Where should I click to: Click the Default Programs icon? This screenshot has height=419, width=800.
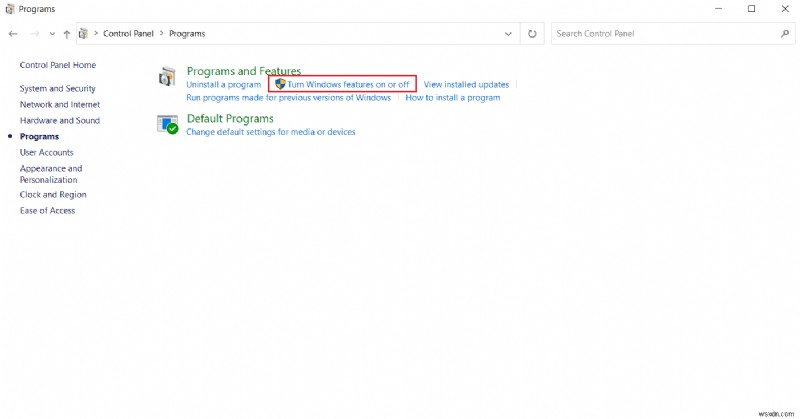(167, 125)
